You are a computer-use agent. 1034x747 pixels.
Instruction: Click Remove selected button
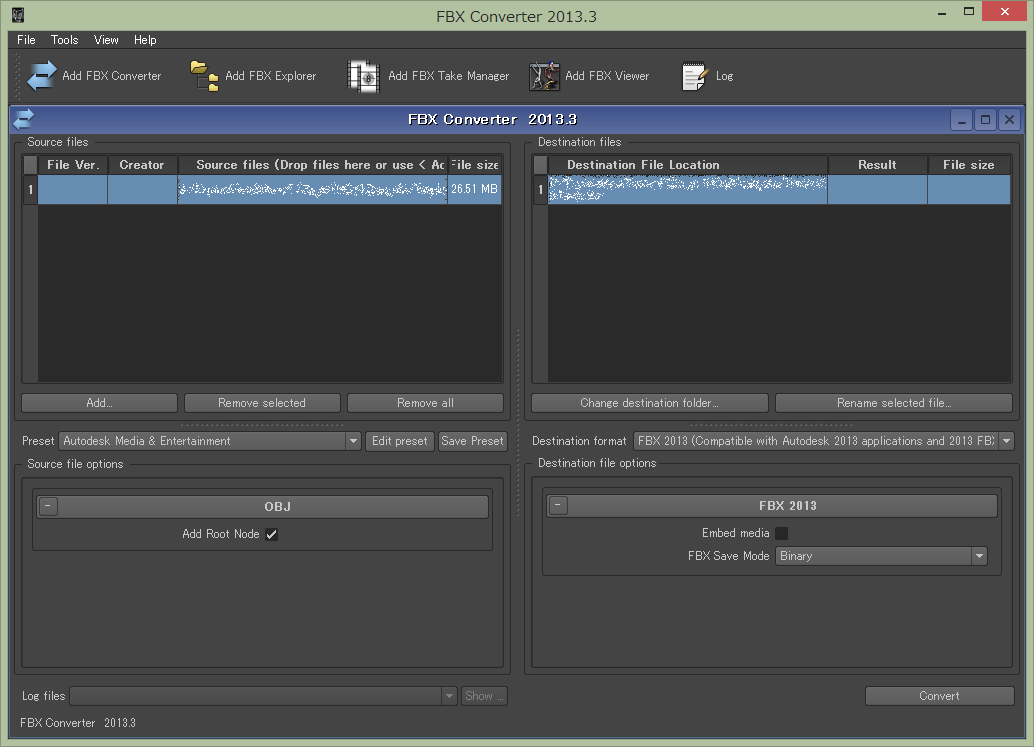[262, 403]
